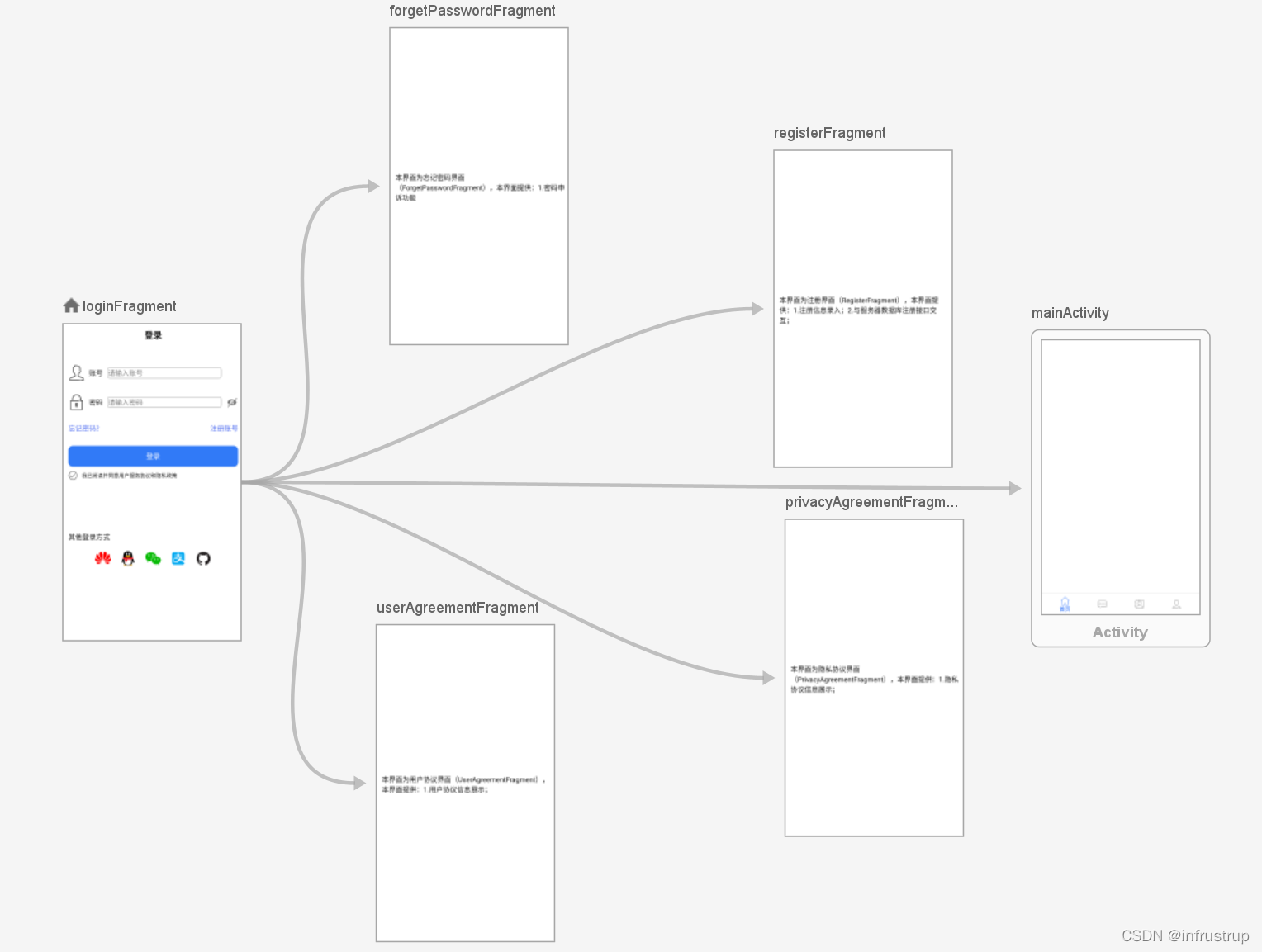
Task: Click the loginFragment label
Action: tap(129, 306)
